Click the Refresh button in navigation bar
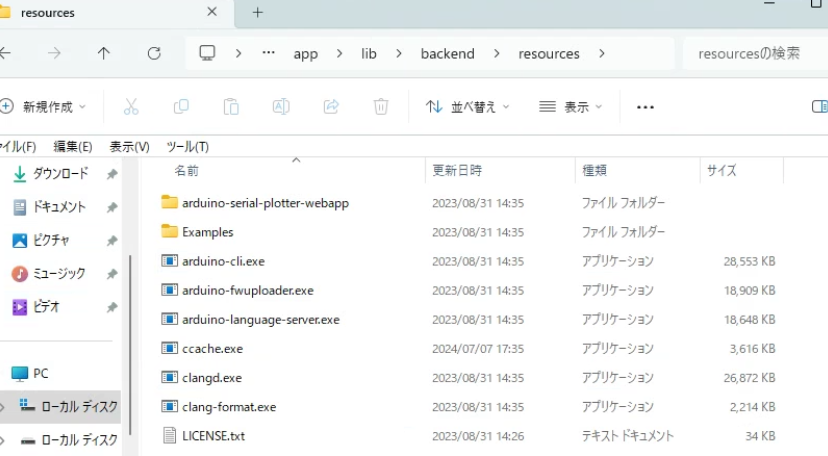Screen dimensions: 828x456 (153, 53)
